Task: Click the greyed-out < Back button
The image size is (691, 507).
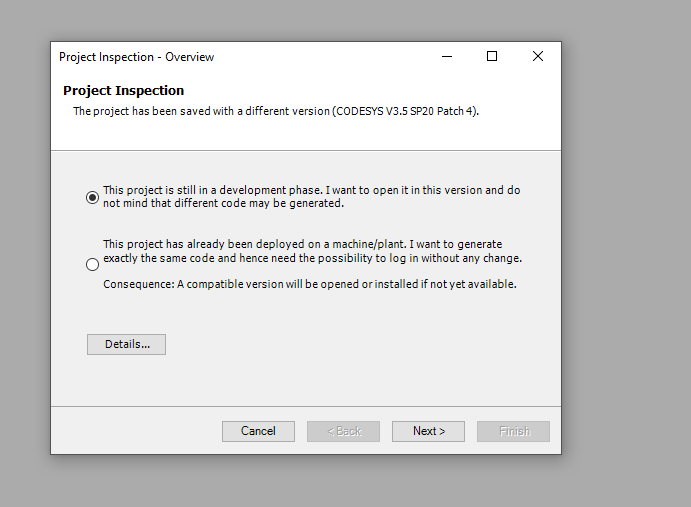Action: 343,431
